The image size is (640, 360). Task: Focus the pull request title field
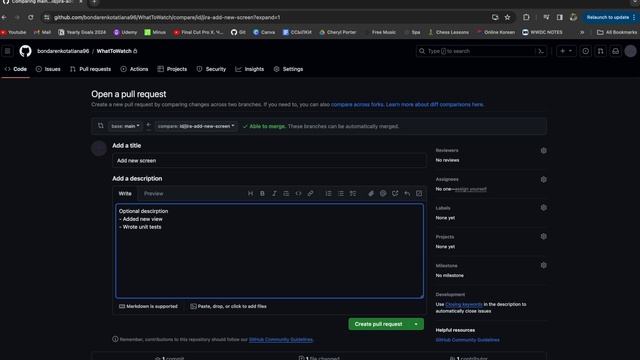pyautogui.click(x=269, y=160)
